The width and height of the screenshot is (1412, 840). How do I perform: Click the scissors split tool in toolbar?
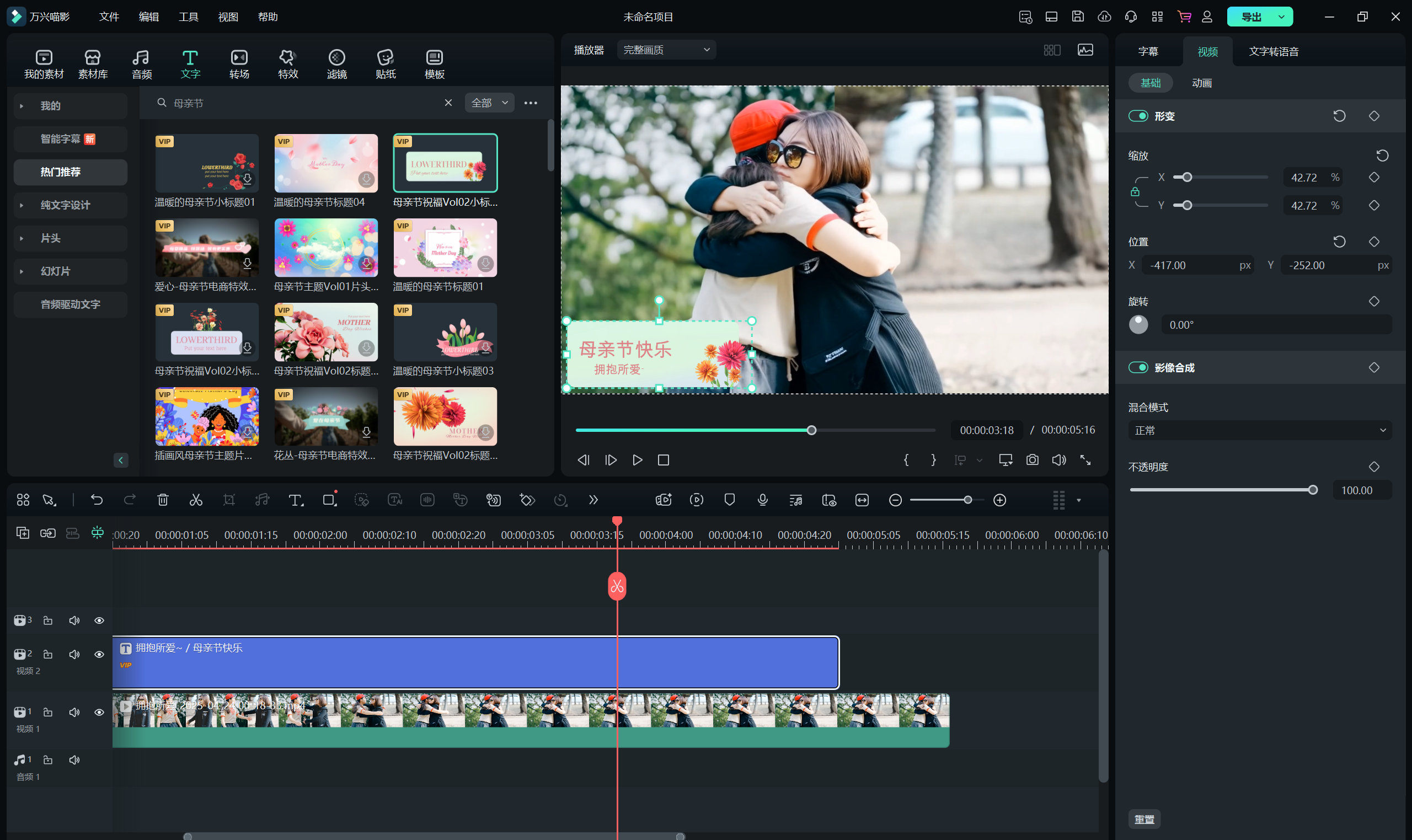click(196, 500)
